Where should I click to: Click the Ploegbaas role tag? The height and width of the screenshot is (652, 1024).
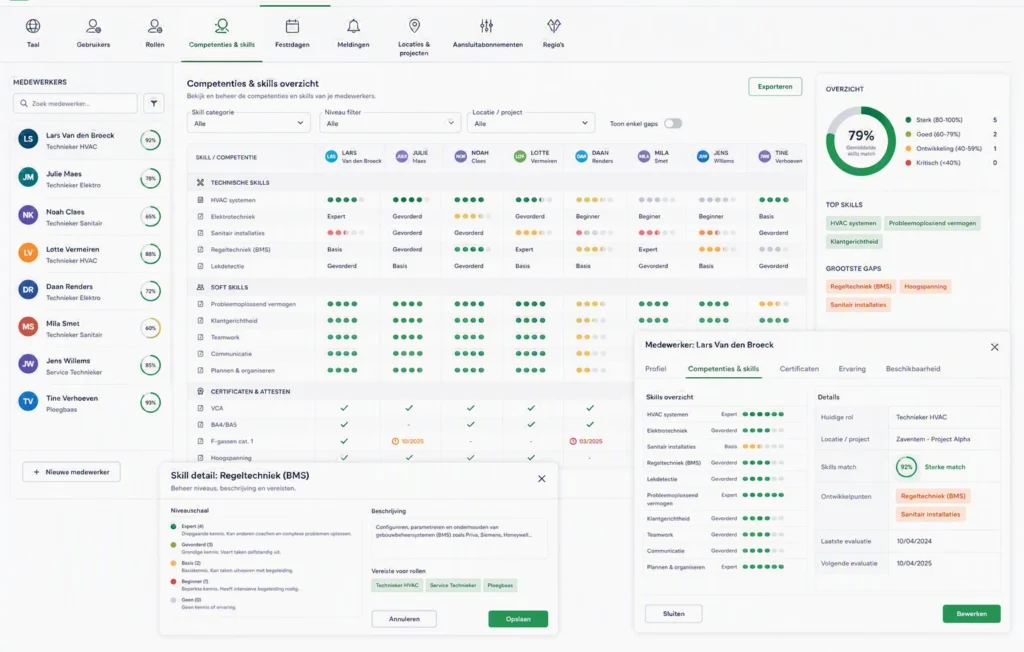pyautogui.click(x=500, y=585)
